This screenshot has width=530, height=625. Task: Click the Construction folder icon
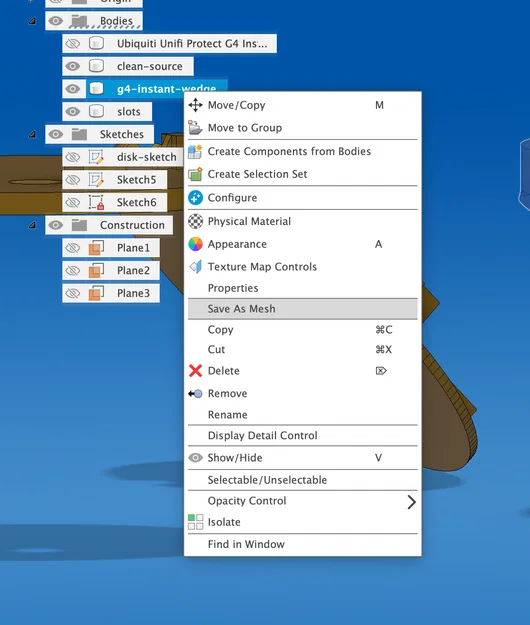click(x=79, y=225)
